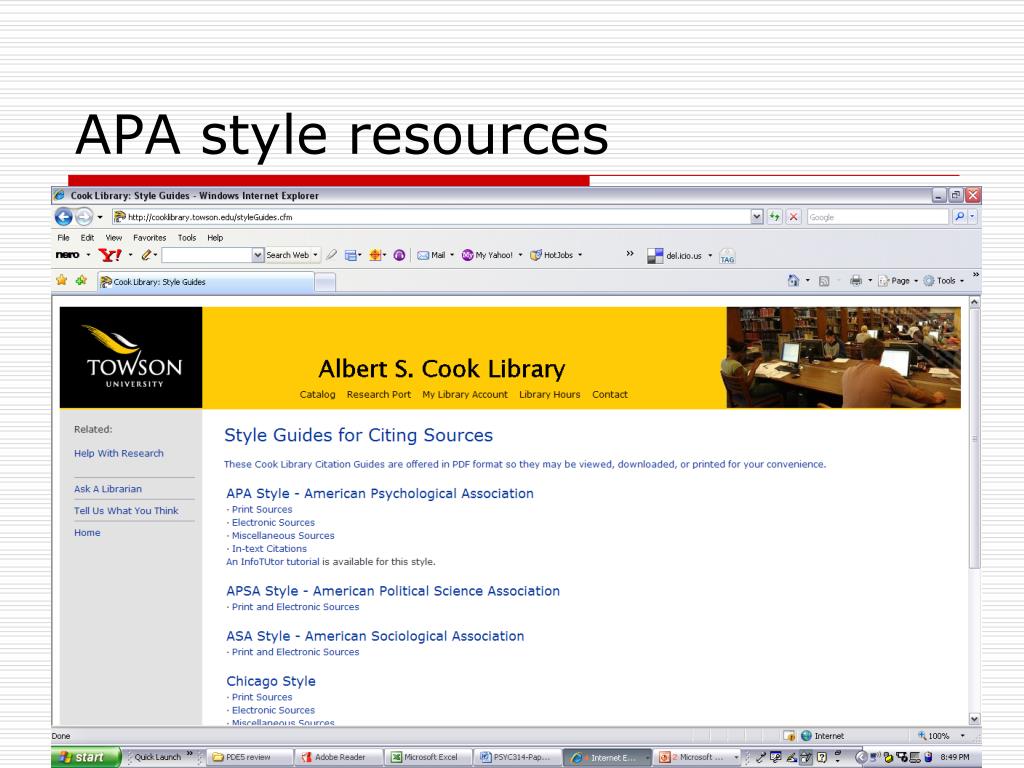
Task: Open ASA Print and Electronic Sources
Action: tap(295, 652)
